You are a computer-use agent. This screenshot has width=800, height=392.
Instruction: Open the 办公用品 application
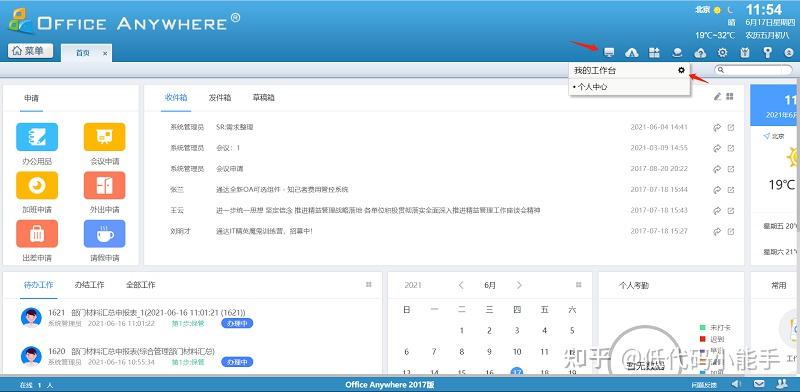click(37, 137)
